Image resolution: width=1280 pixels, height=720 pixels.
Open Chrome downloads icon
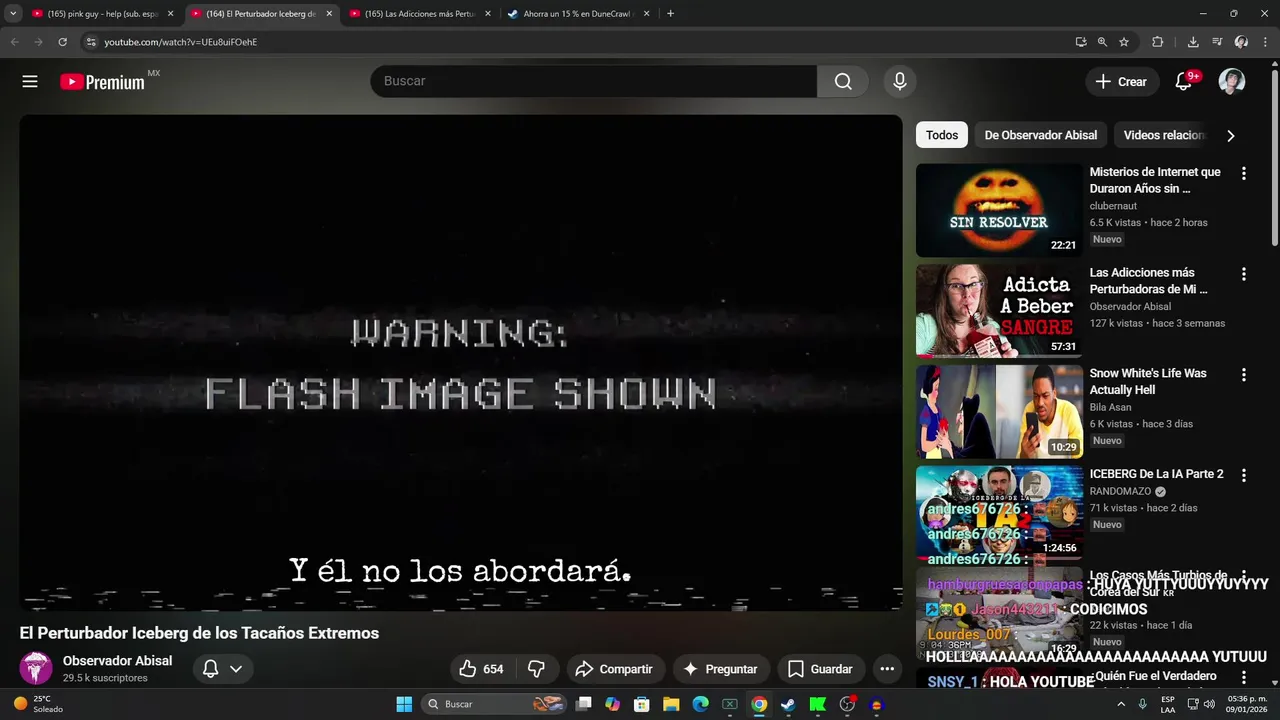point(1193,42)
